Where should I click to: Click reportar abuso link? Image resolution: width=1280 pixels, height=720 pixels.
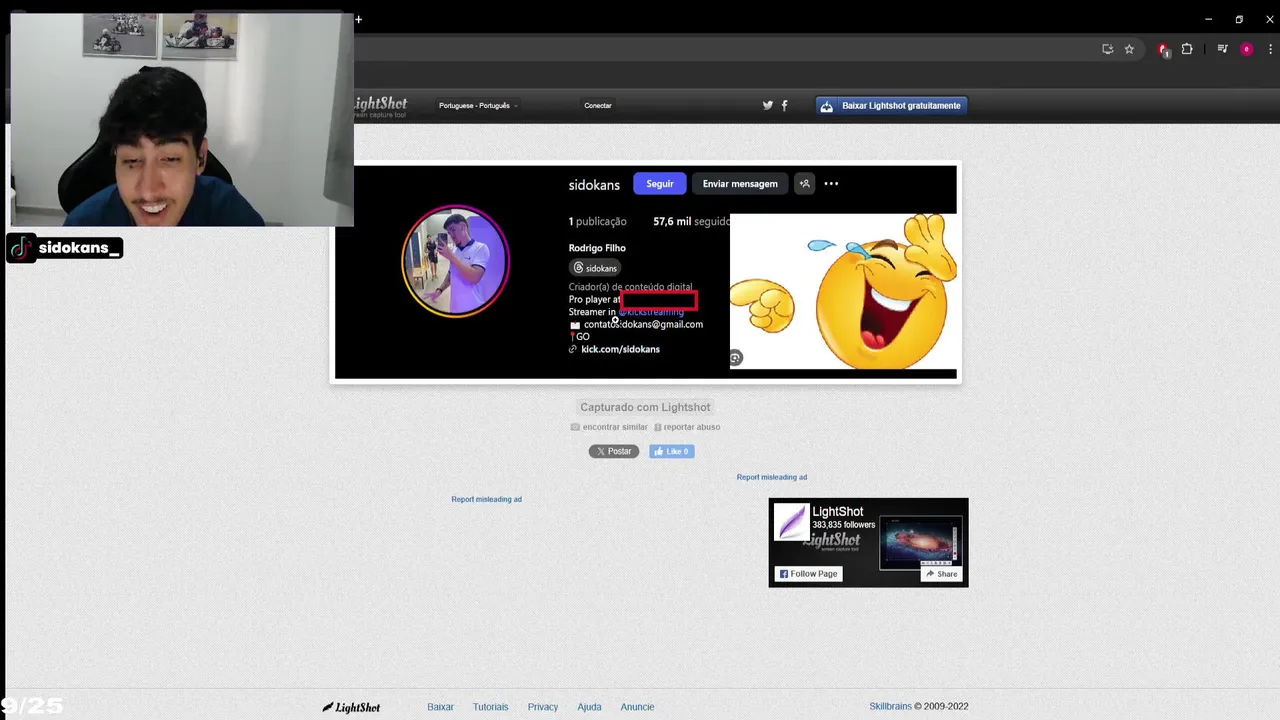687,427
